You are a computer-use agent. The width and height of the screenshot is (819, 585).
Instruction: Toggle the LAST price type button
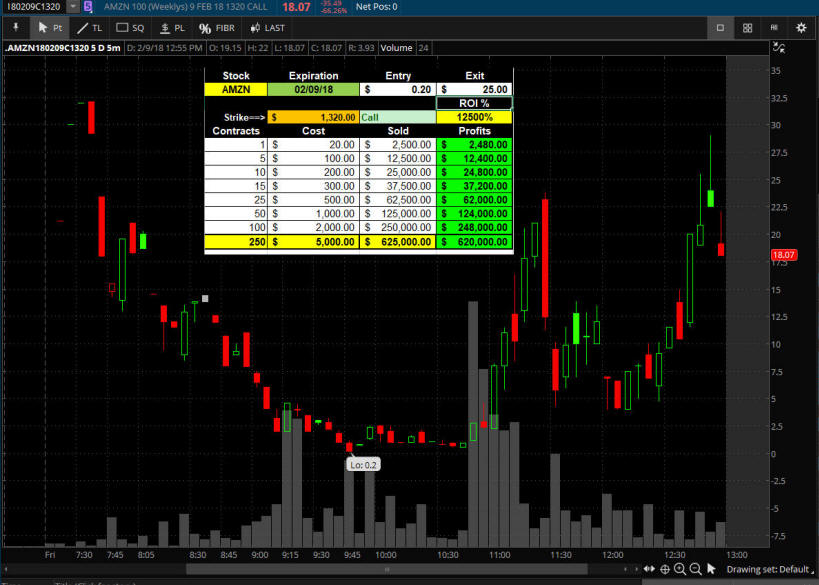[x=267, y=28]
